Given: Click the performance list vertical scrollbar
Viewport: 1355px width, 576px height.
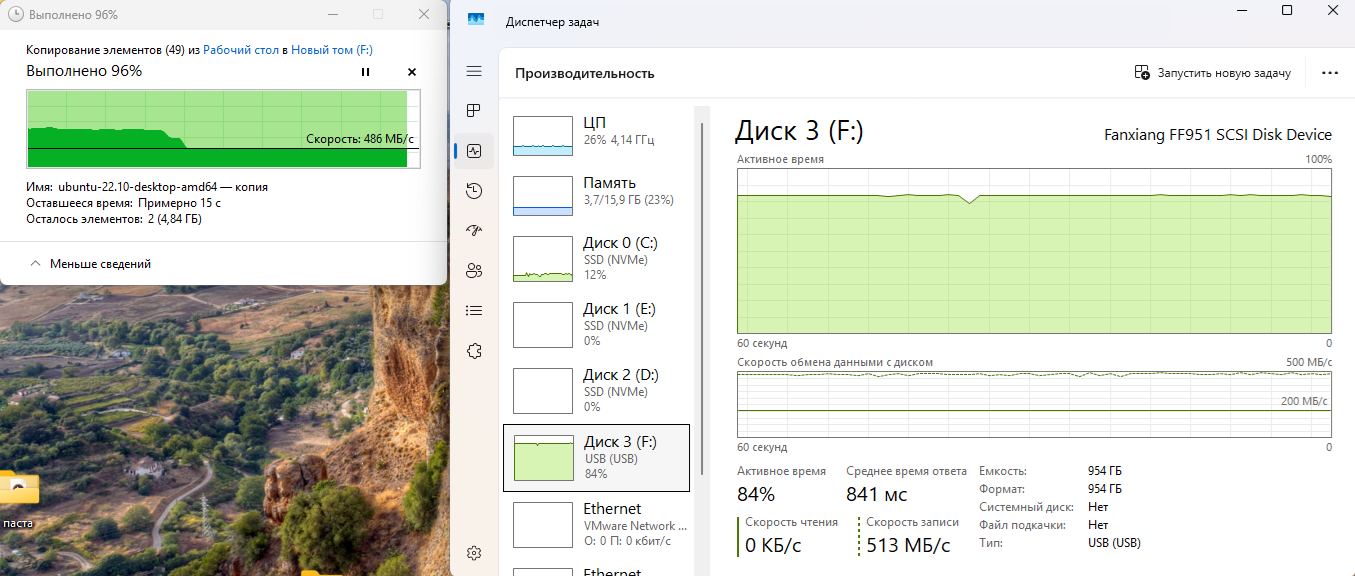Looking at the screenshot, I should (x=702, y=300).
